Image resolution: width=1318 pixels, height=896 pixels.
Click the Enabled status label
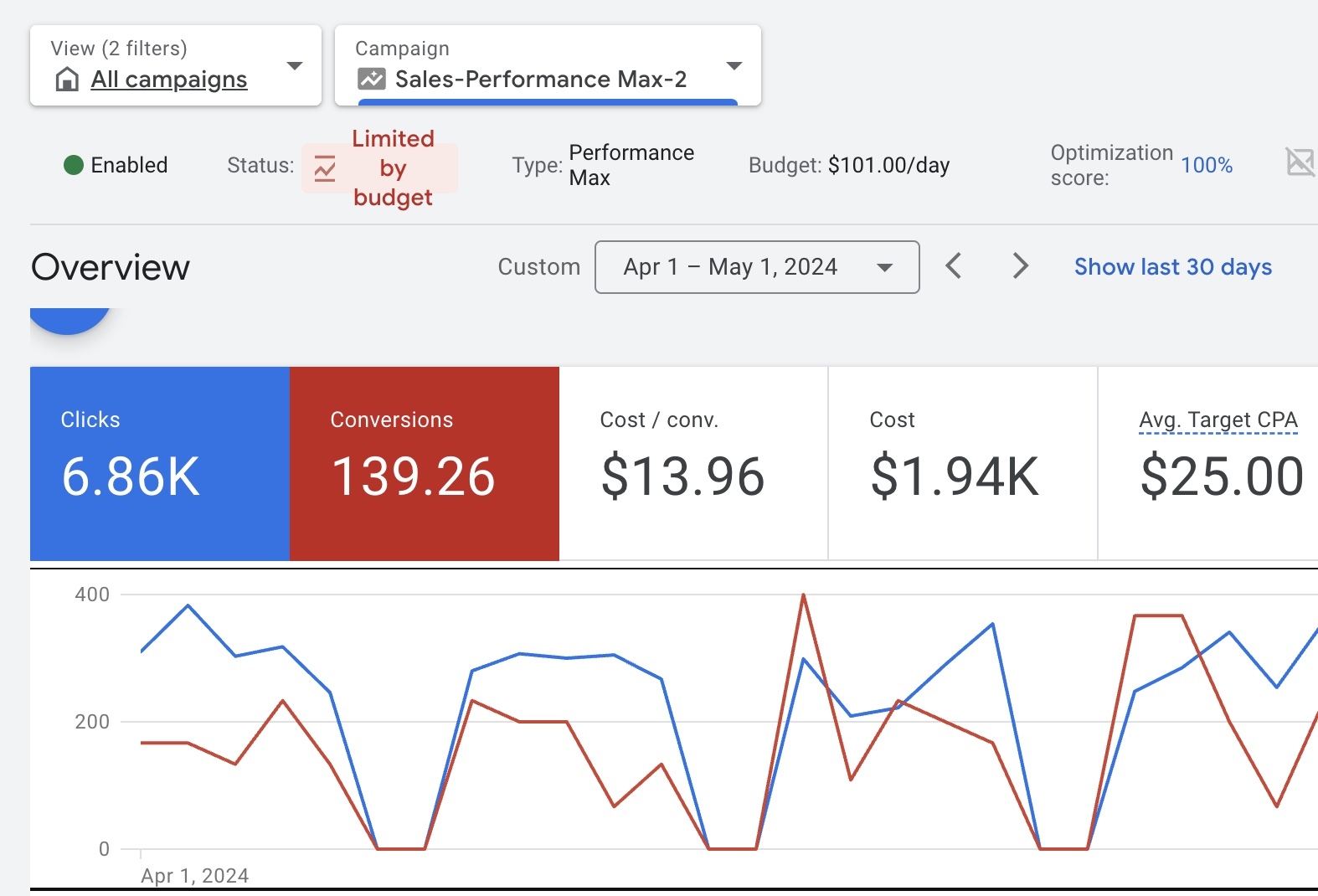pyautogui.click(x=129, y=165)
